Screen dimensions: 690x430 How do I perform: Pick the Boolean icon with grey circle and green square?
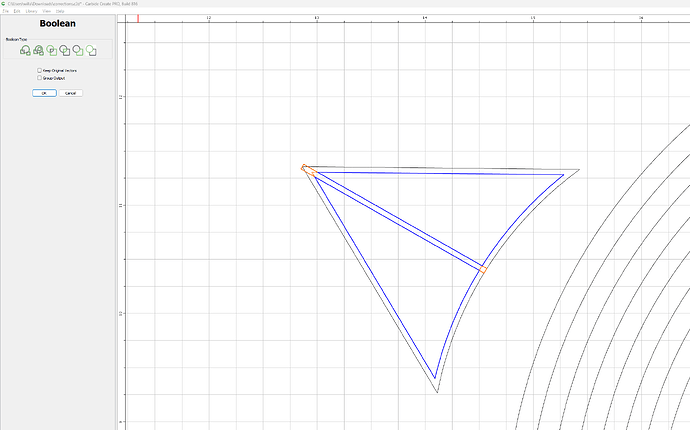[78, 51]
